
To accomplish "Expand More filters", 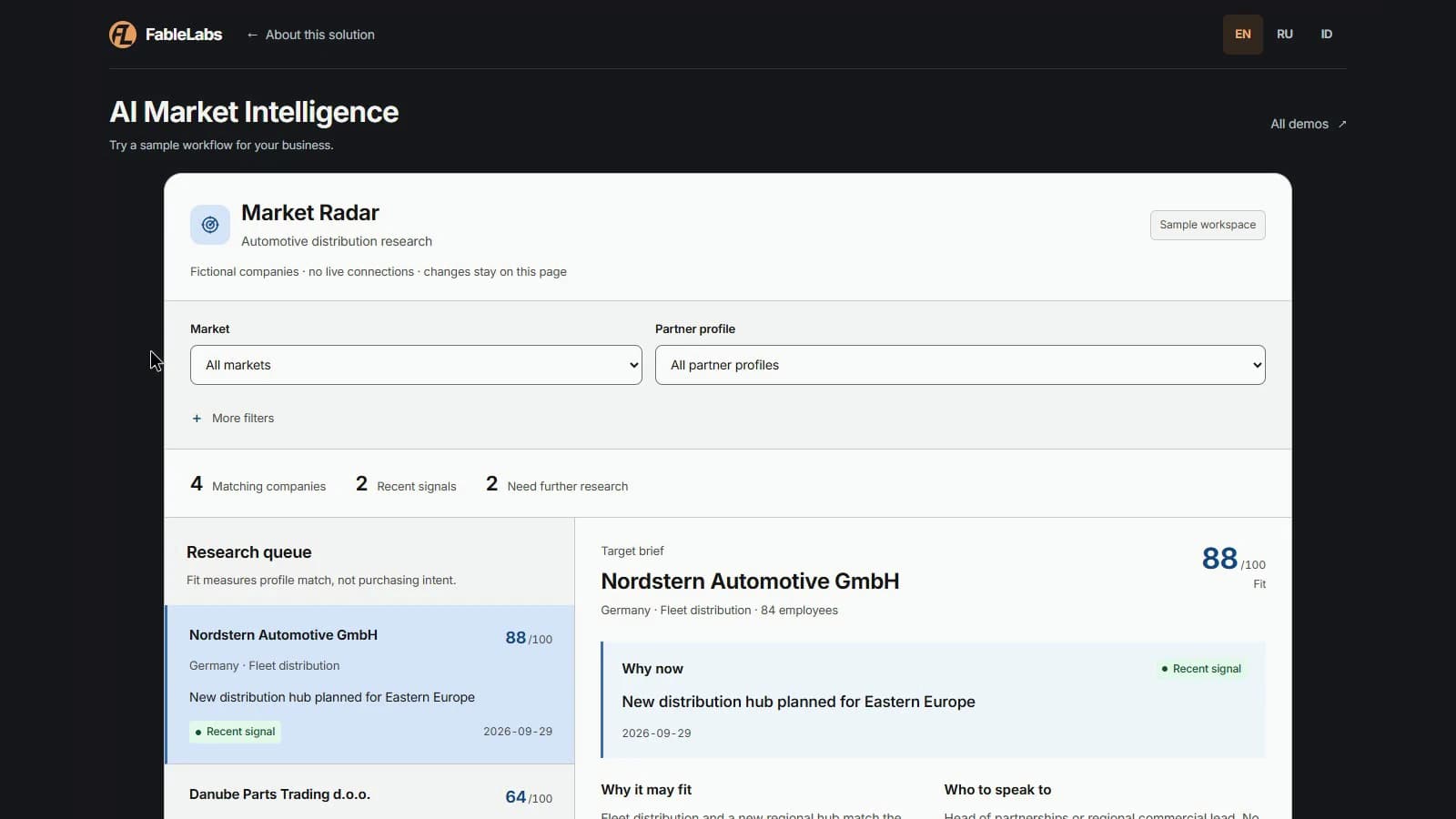I will pos(233,419).
